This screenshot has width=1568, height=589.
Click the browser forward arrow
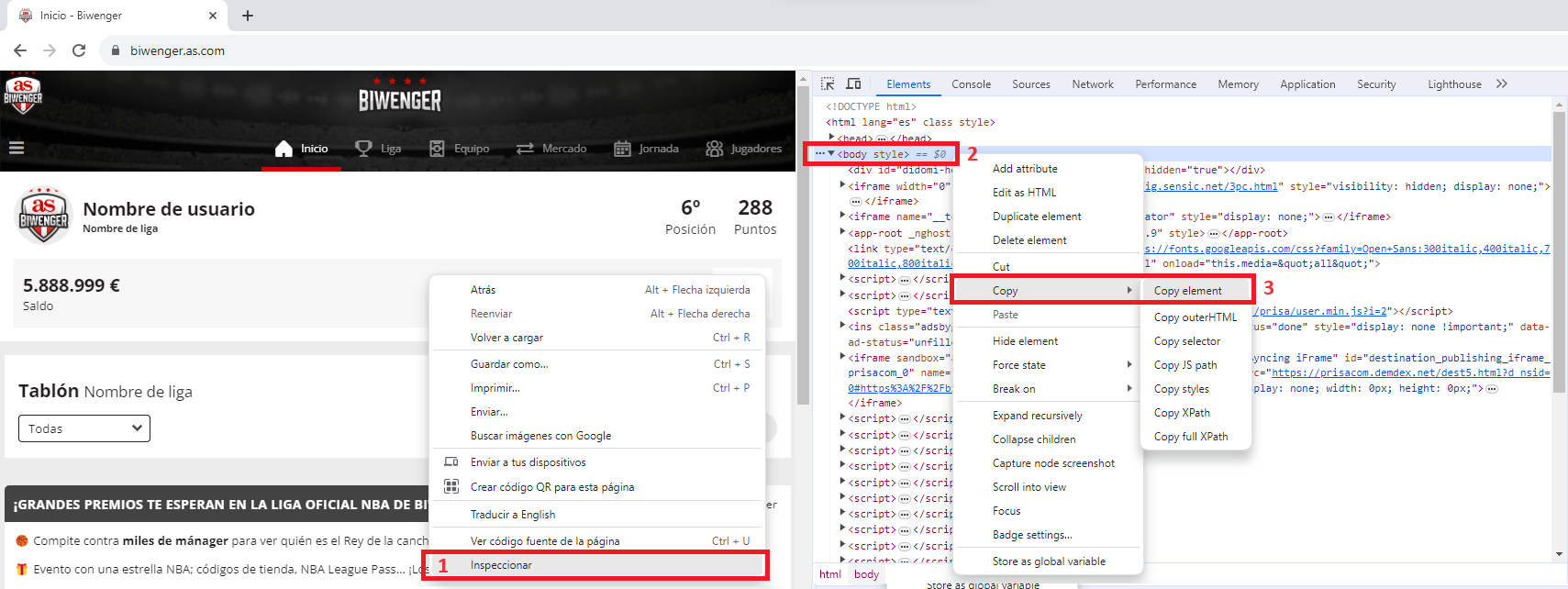pos(50,50)
